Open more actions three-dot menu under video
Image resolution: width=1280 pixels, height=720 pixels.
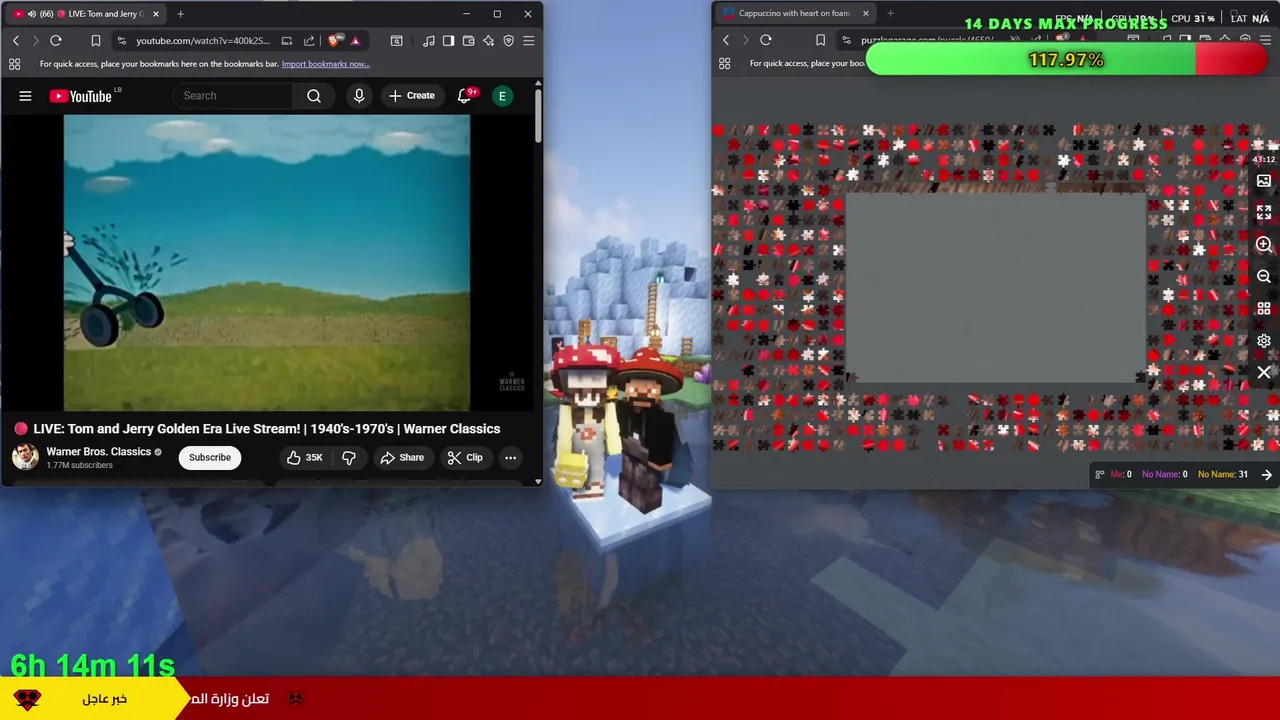(x=510, y=458)
